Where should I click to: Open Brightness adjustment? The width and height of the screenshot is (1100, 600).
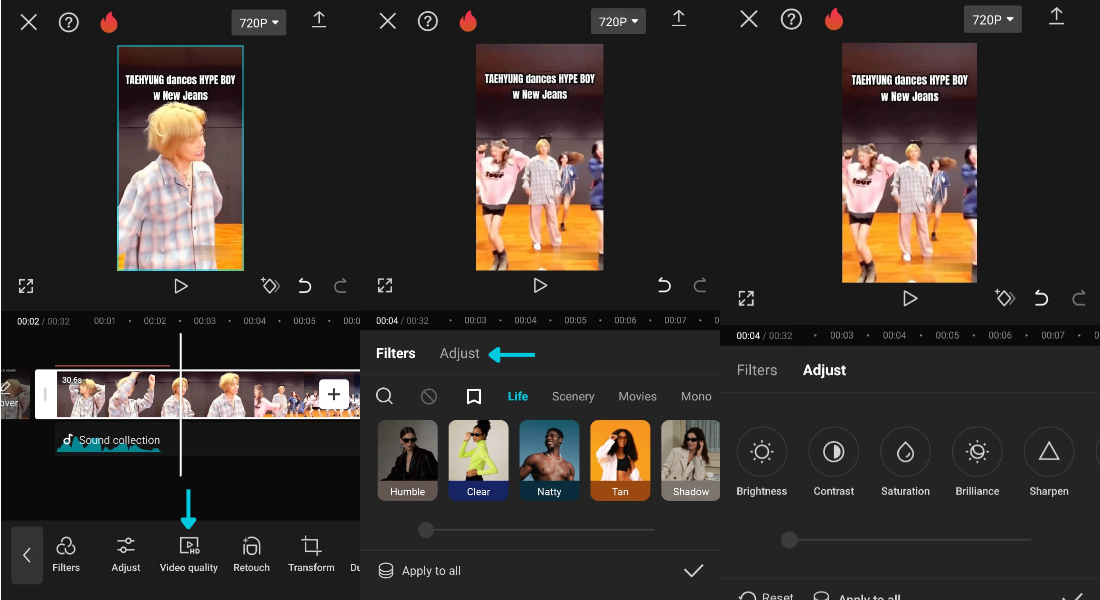762,451
